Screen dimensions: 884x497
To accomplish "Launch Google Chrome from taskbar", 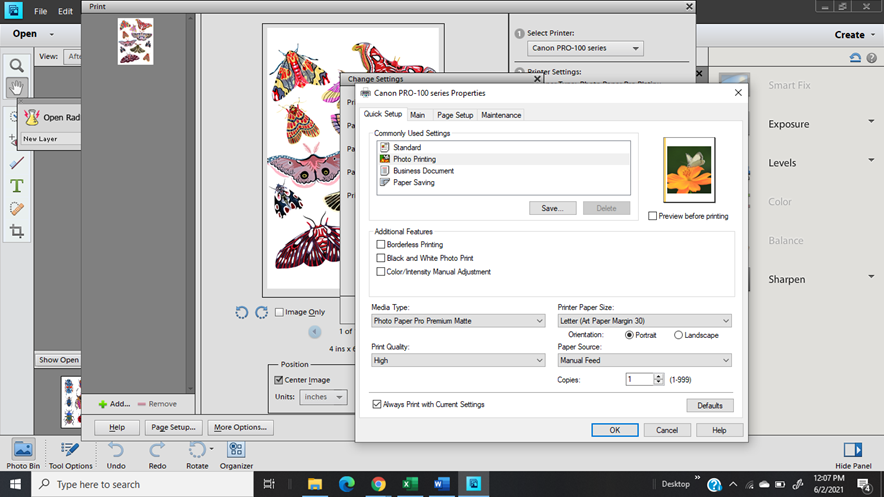I will click(378, 484).
